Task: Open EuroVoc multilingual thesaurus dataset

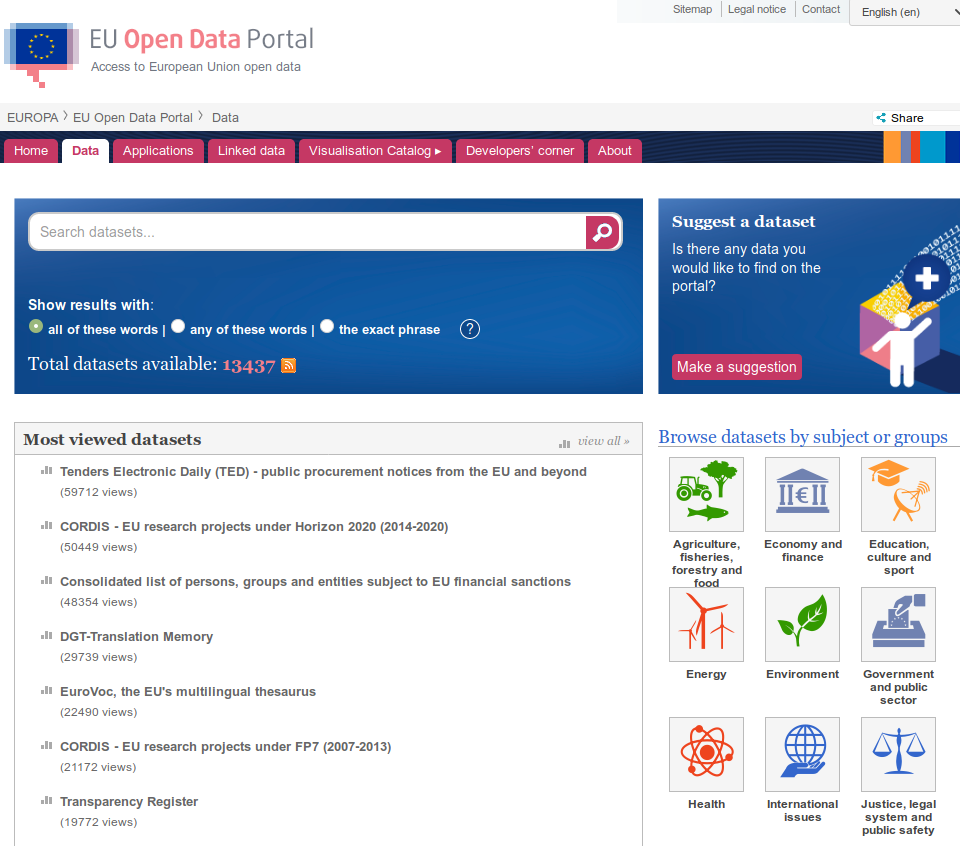Action: coord(188,692)
